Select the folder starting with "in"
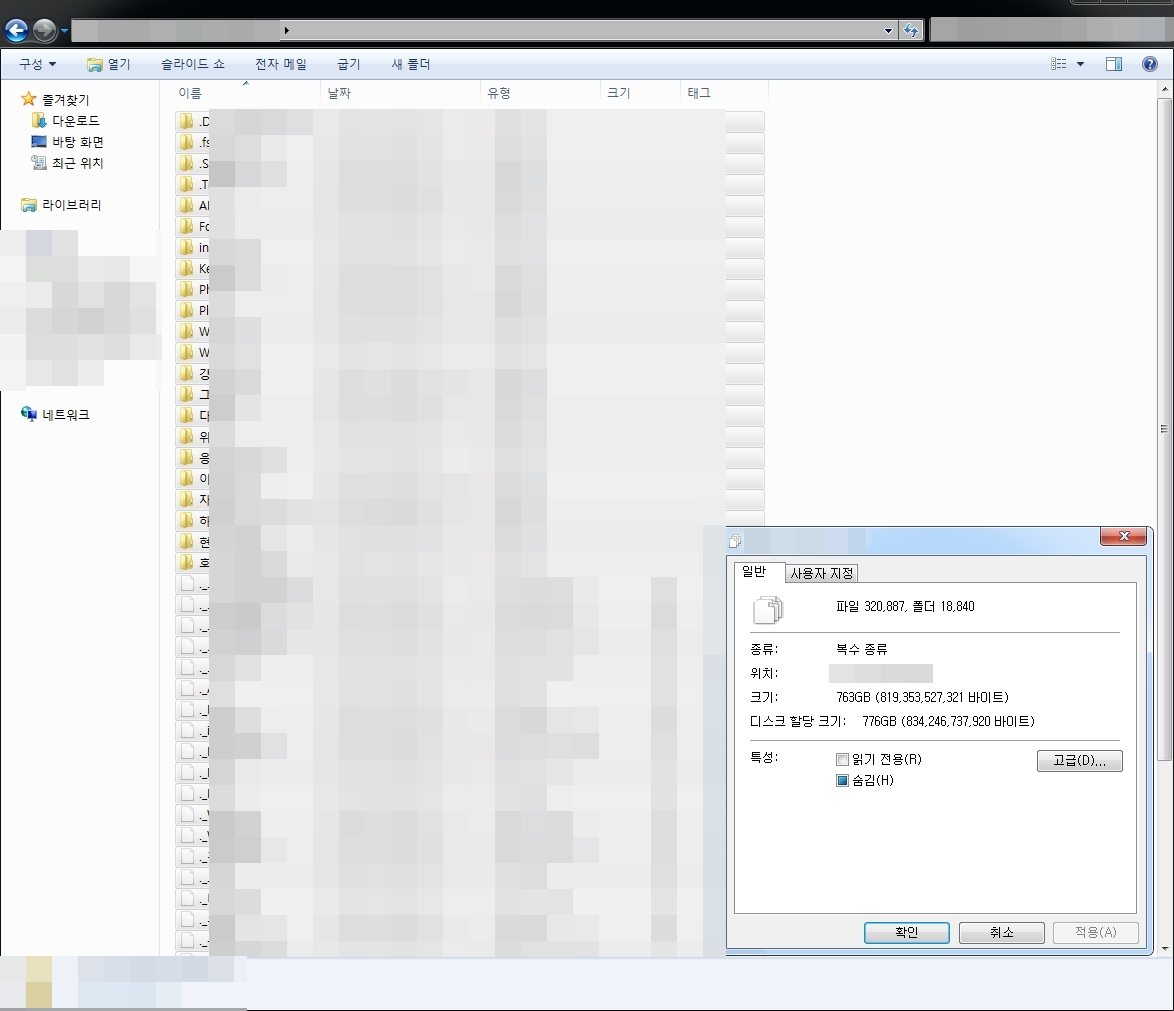1174x1011 pixels. tap(469, 247)
